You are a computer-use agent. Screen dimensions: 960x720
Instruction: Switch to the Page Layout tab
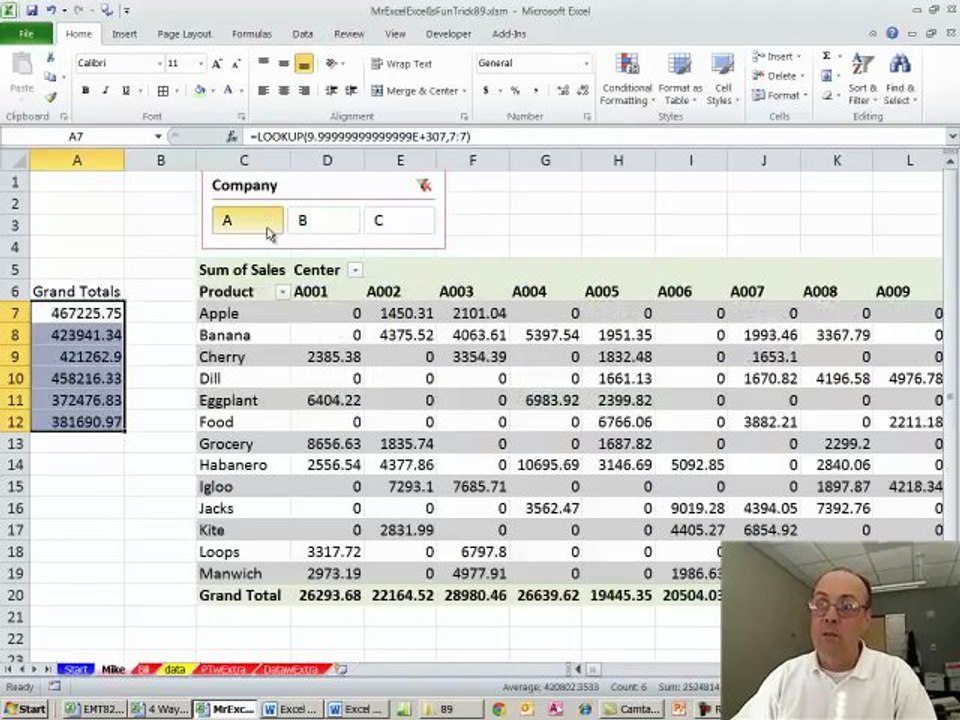click(184, 34)
